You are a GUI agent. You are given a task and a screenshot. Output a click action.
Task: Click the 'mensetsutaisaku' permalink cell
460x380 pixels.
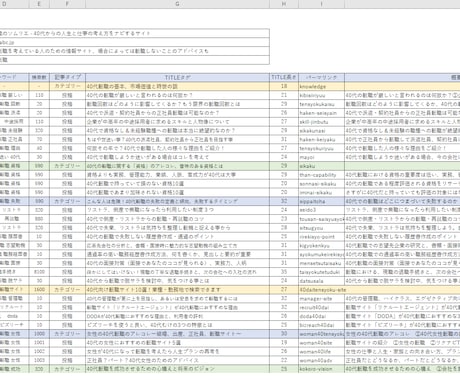click(322, 263)
